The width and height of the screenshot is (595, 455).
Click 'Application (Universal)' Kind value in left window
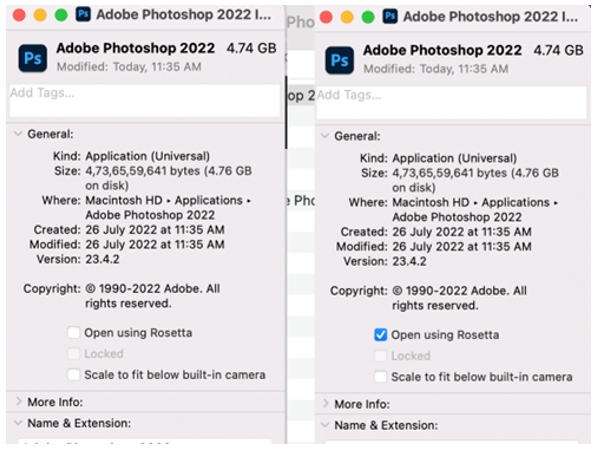tap(148, 156)
